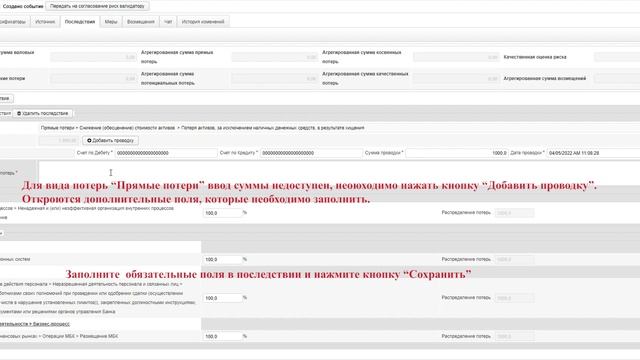Focus the Счет по Дебету field
The image size is (640, 360).
166,153
